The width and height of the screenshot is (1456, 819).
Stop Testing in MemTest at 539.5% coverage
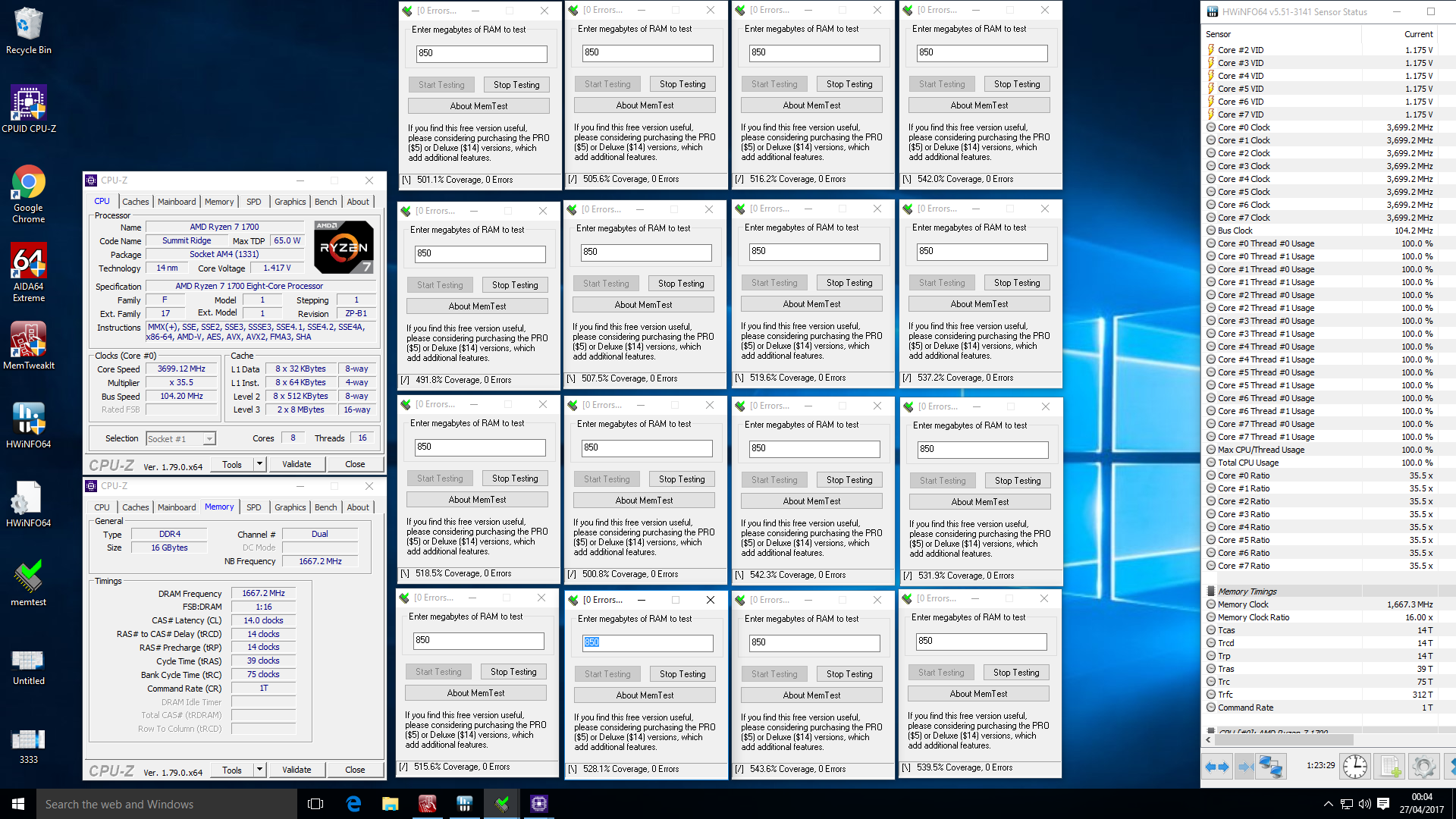(1016, 673)
